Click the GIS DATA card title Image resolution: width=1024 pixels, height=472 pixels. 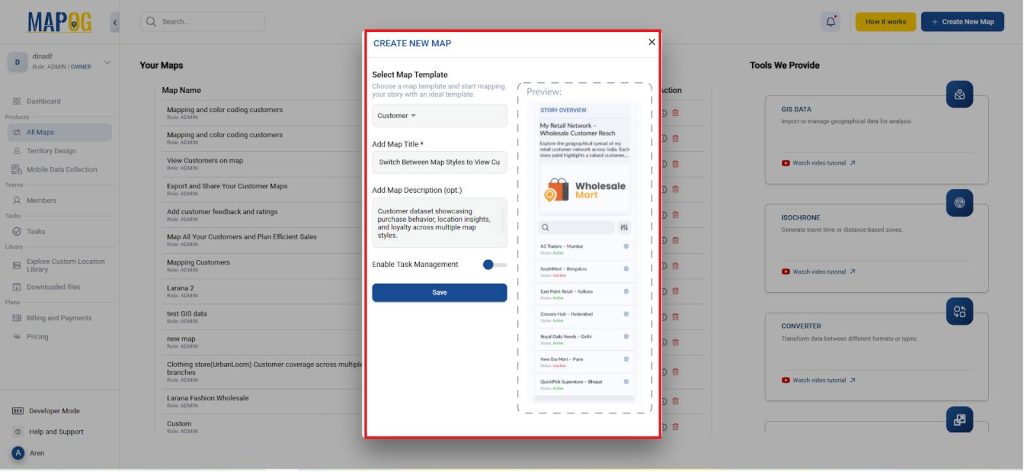(796, 110)
